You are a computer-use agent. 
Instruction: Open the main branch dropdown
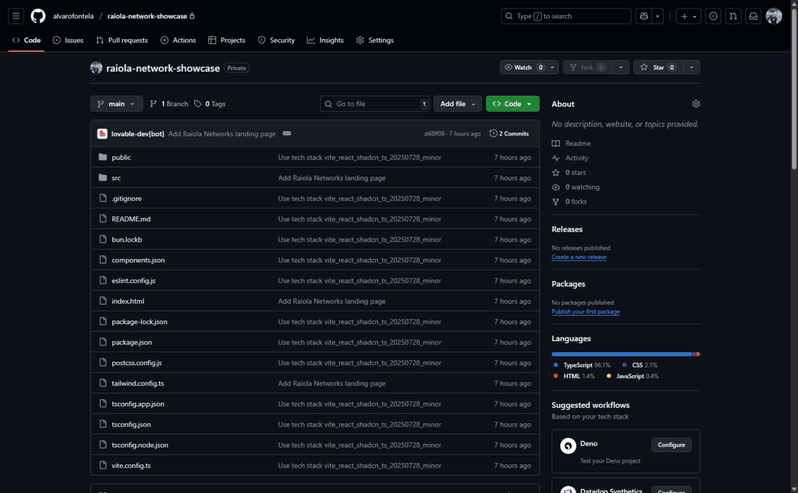[117, 104]
